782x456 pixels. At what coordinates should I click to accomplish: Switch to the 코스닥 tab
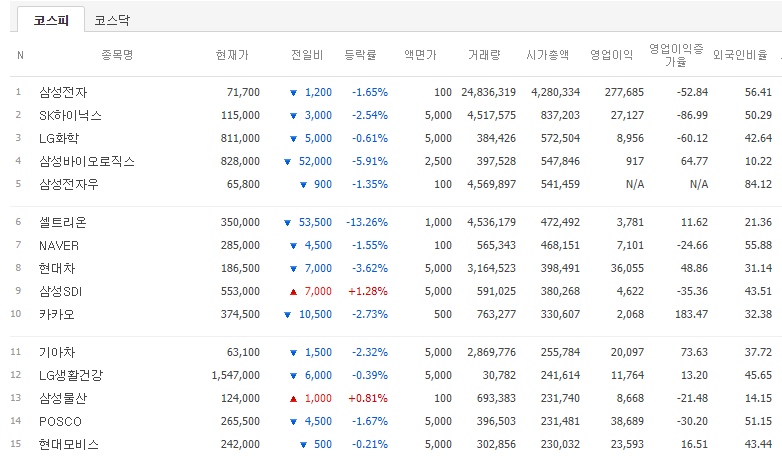pos(112,20)
